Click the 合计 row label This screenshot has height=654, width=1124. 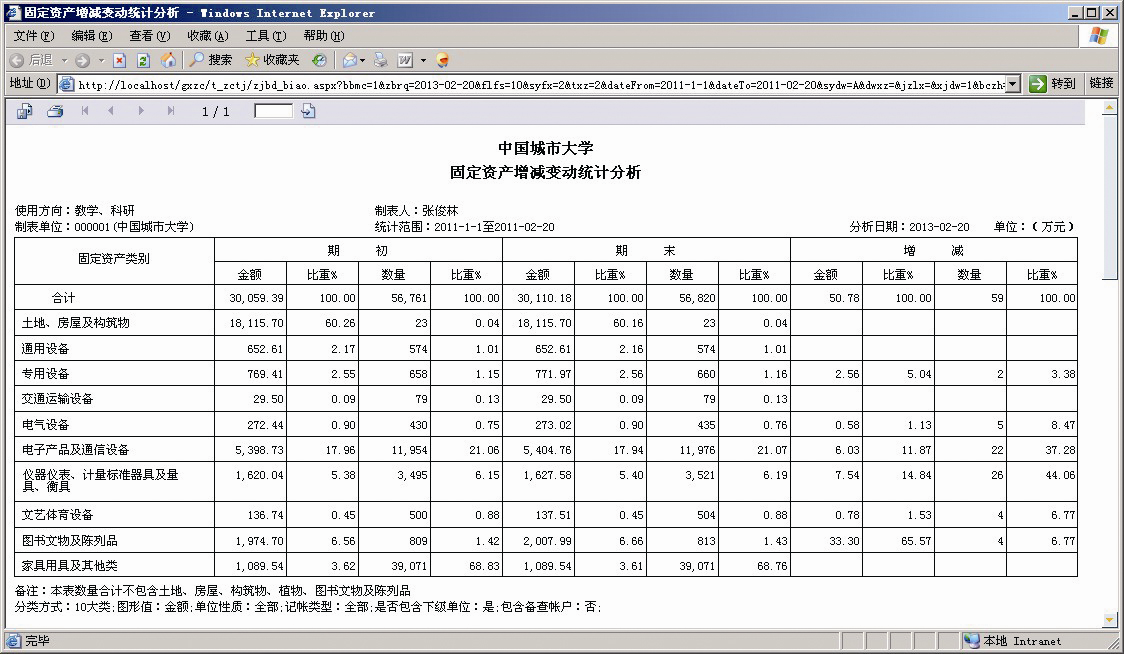pos(63,298)
